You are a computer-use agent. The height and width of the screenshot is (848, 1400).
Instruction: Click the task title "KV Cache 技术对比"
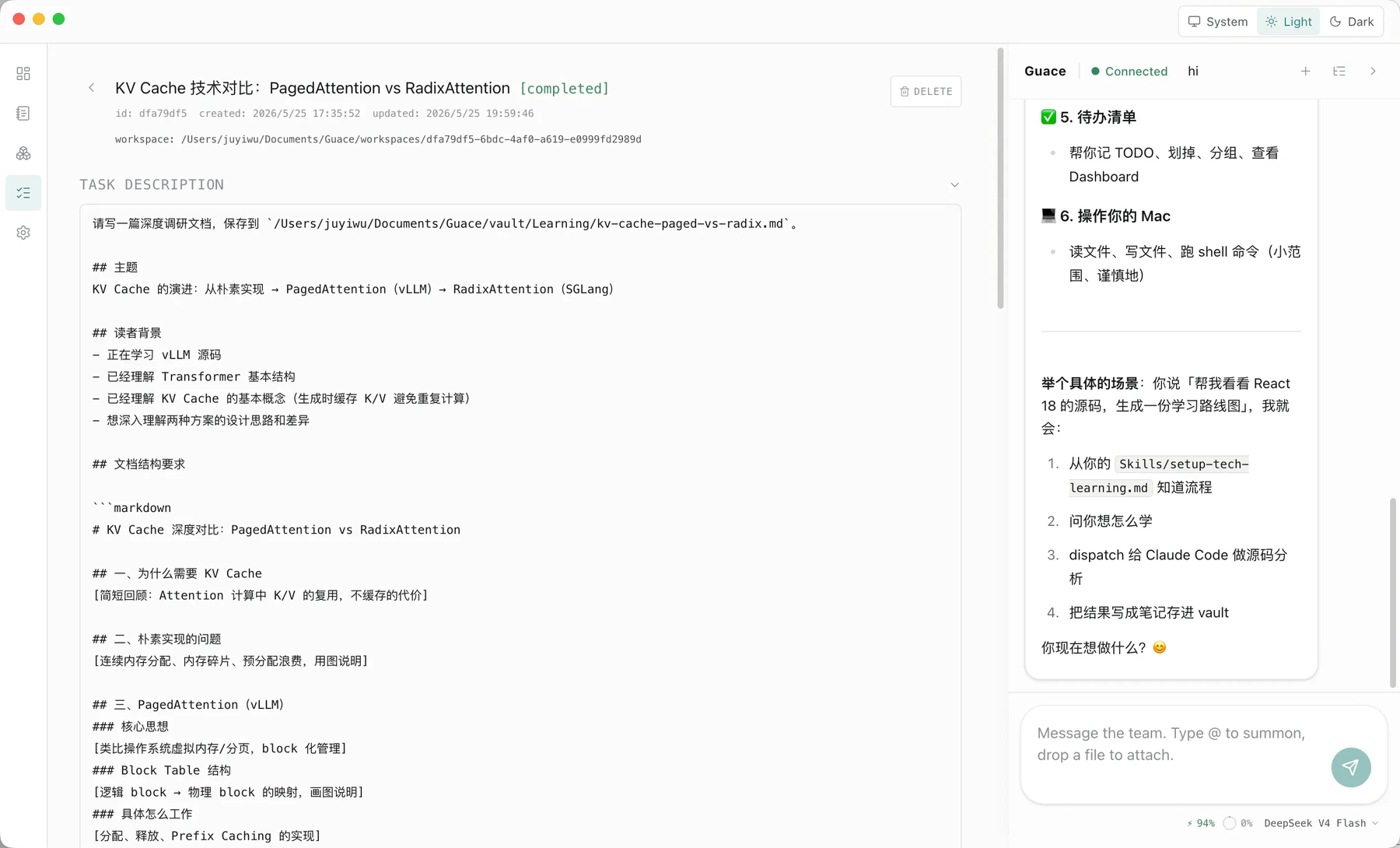pyautogui.click(x=313, y=89)
